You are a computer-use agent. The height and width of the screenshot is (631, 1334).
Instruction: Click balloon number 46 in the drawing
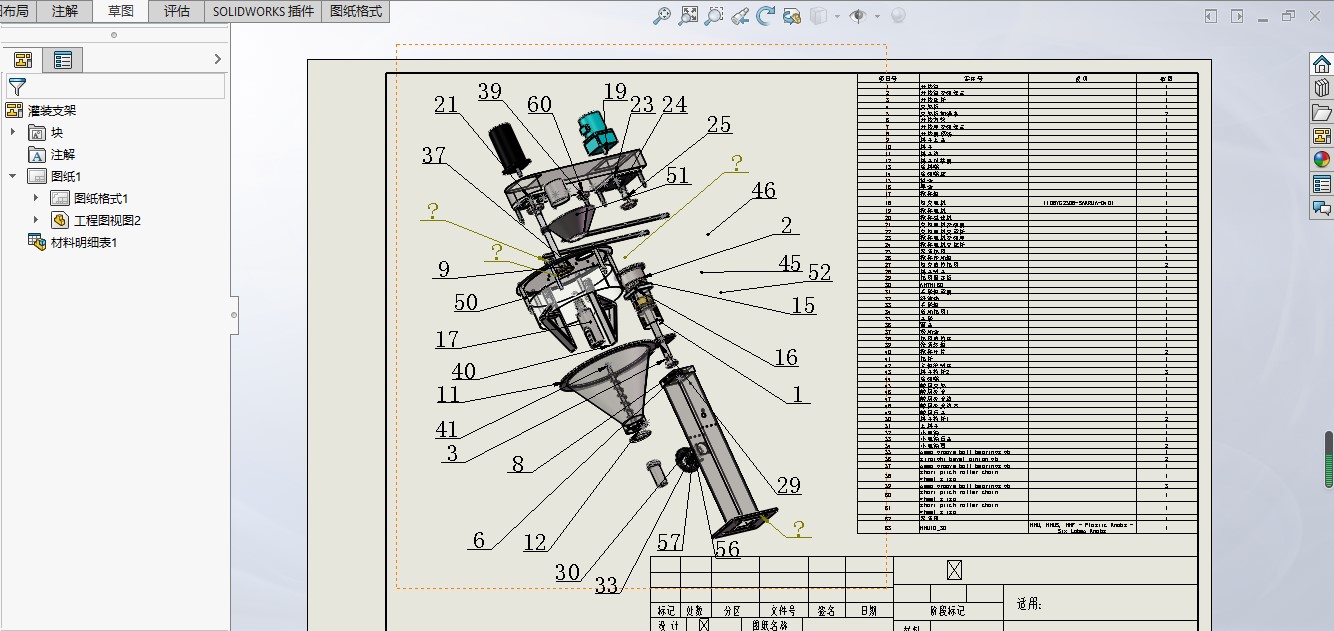pyautogui.click(x=763, y=190)
